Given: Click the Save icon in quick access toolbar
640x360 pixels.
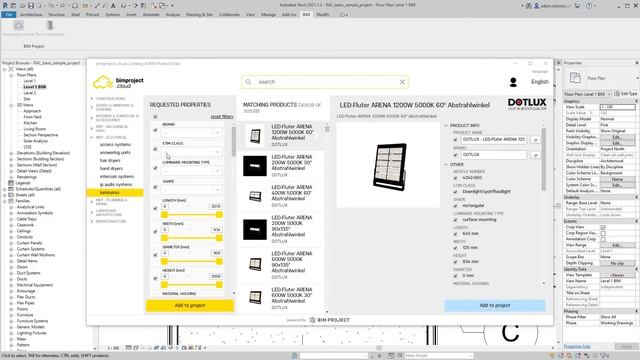Looking at the screenshot, I should click(x=31, y=6).
